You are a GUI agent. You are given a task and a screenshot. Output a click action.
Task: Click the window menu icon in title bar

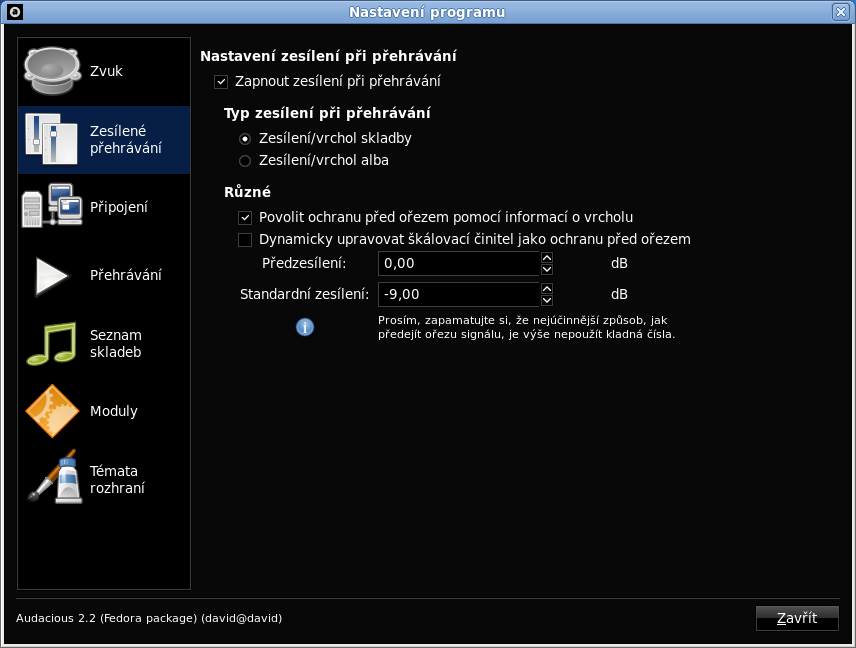pos(15,11)
